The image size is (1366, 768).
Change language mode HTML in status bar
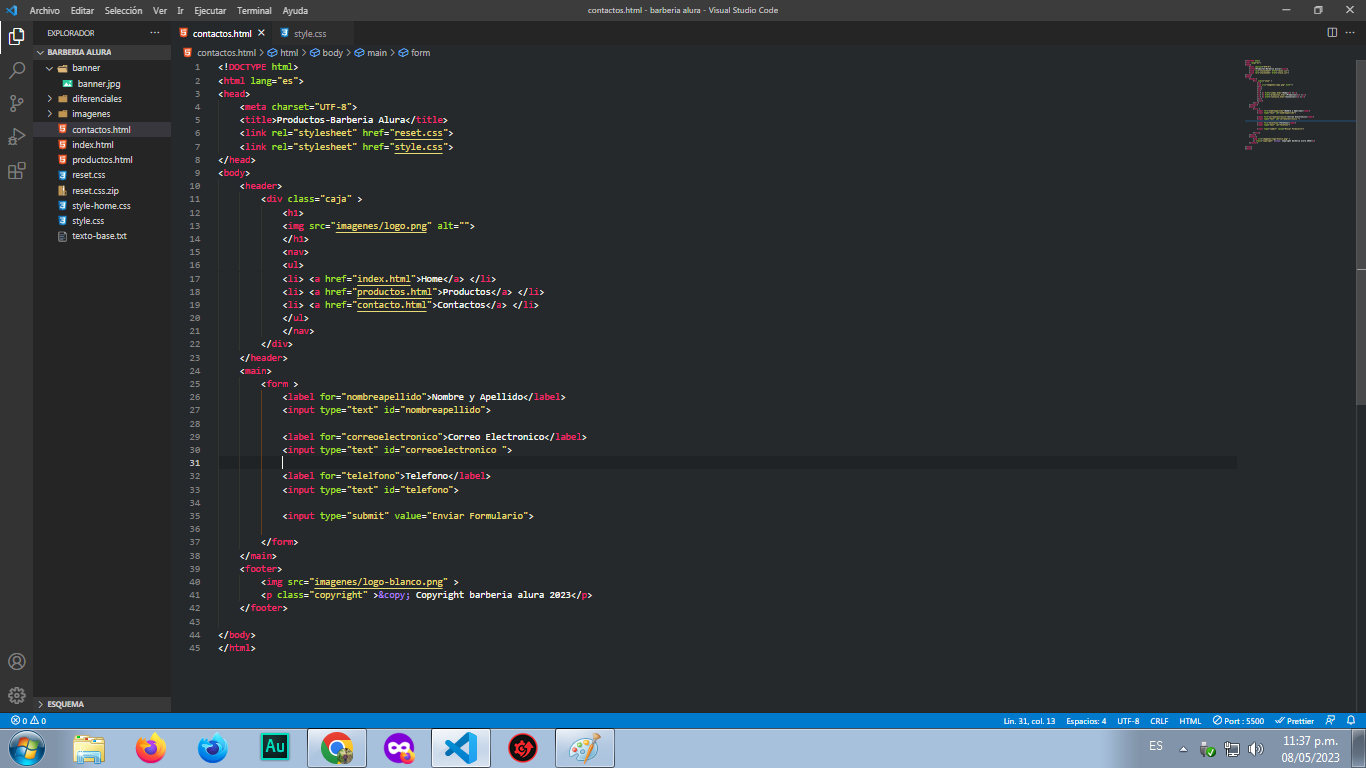[1190, 720]
